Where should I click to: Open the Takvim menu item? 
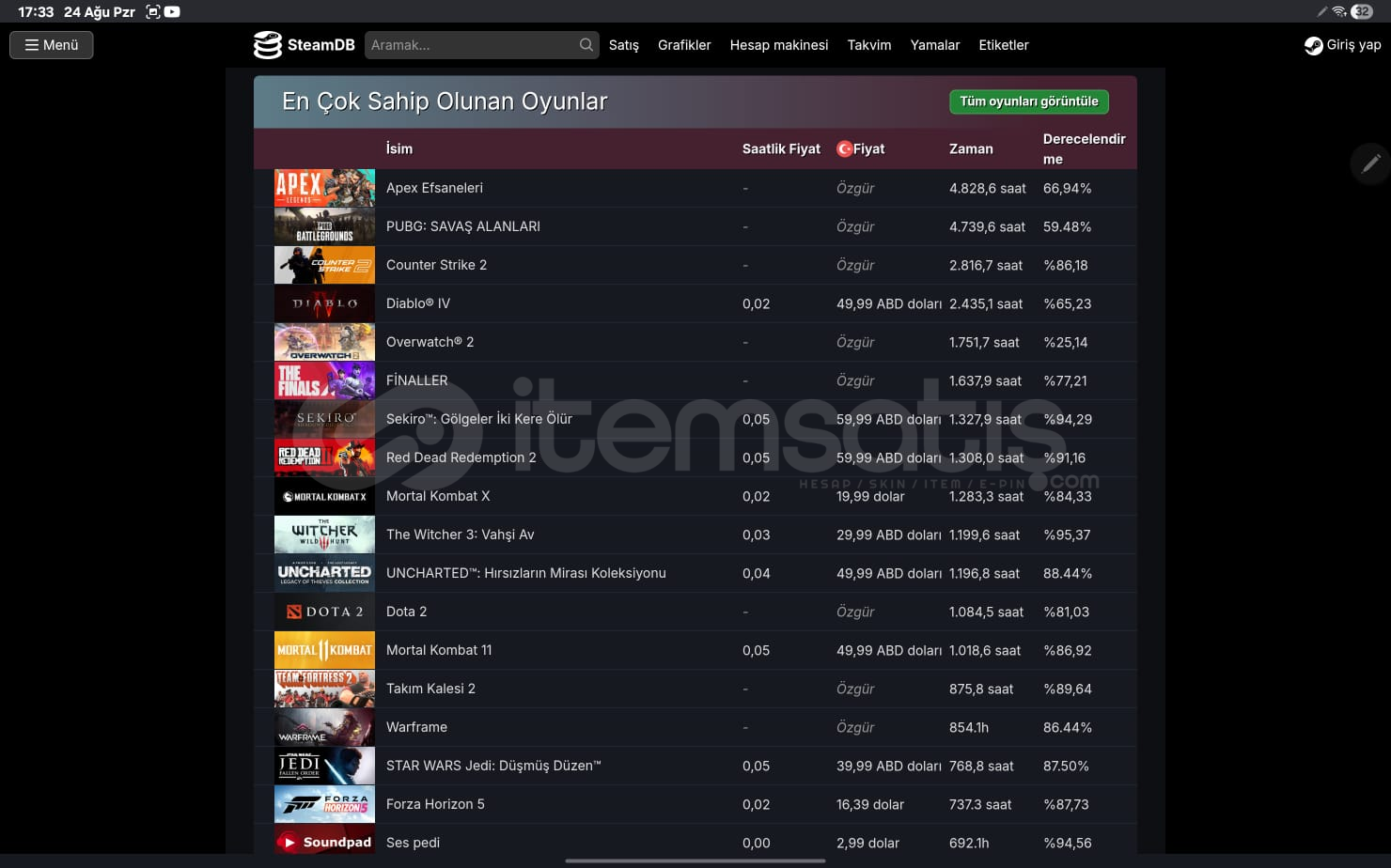point(869,45)
